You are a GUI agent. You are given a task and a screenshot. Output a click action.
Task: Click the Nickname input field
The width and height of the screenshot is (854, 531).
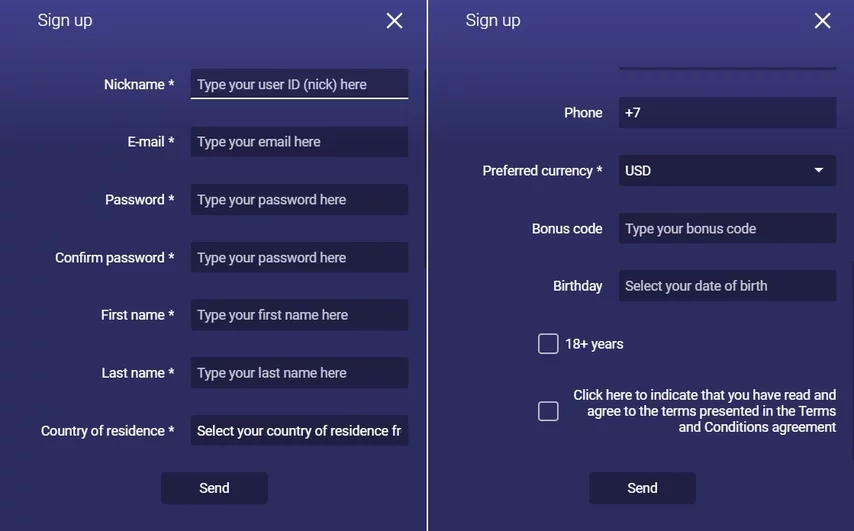tap(299, 84)
